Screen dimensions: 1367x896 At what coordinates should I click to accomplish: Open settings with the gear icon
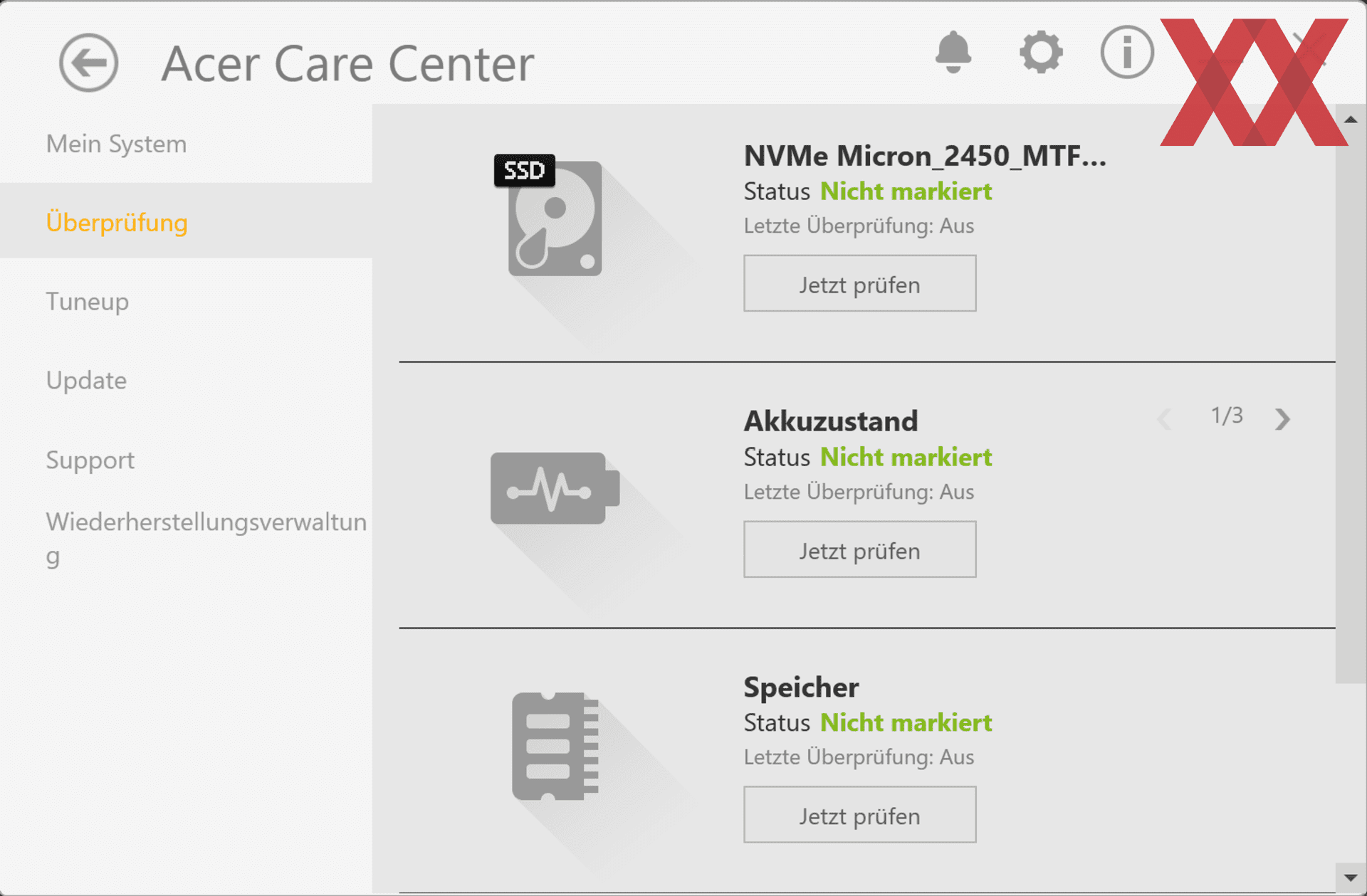[1041, 52]
